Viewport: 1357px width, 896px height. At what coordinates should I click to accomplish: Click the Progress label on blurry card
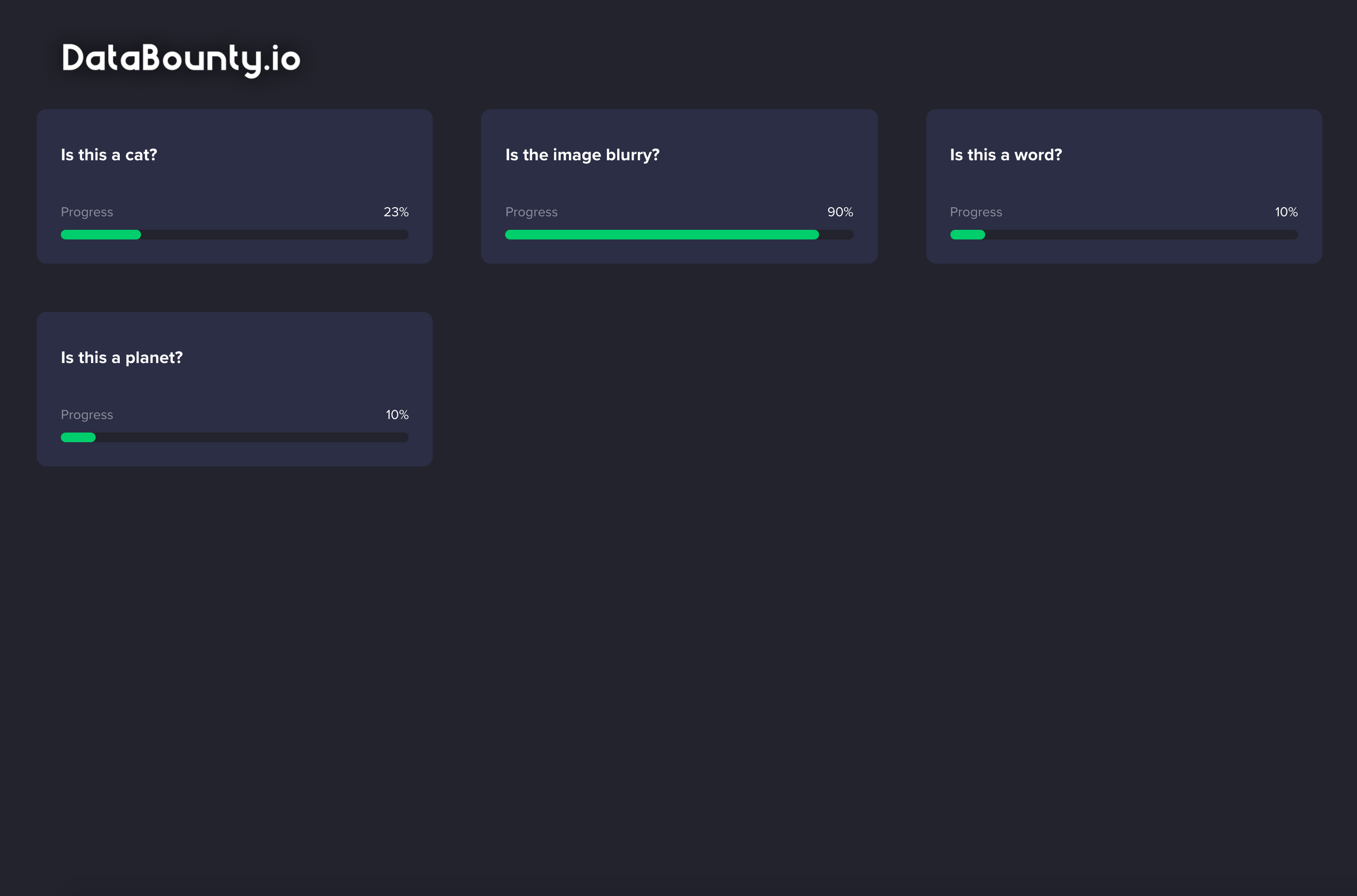531,212
